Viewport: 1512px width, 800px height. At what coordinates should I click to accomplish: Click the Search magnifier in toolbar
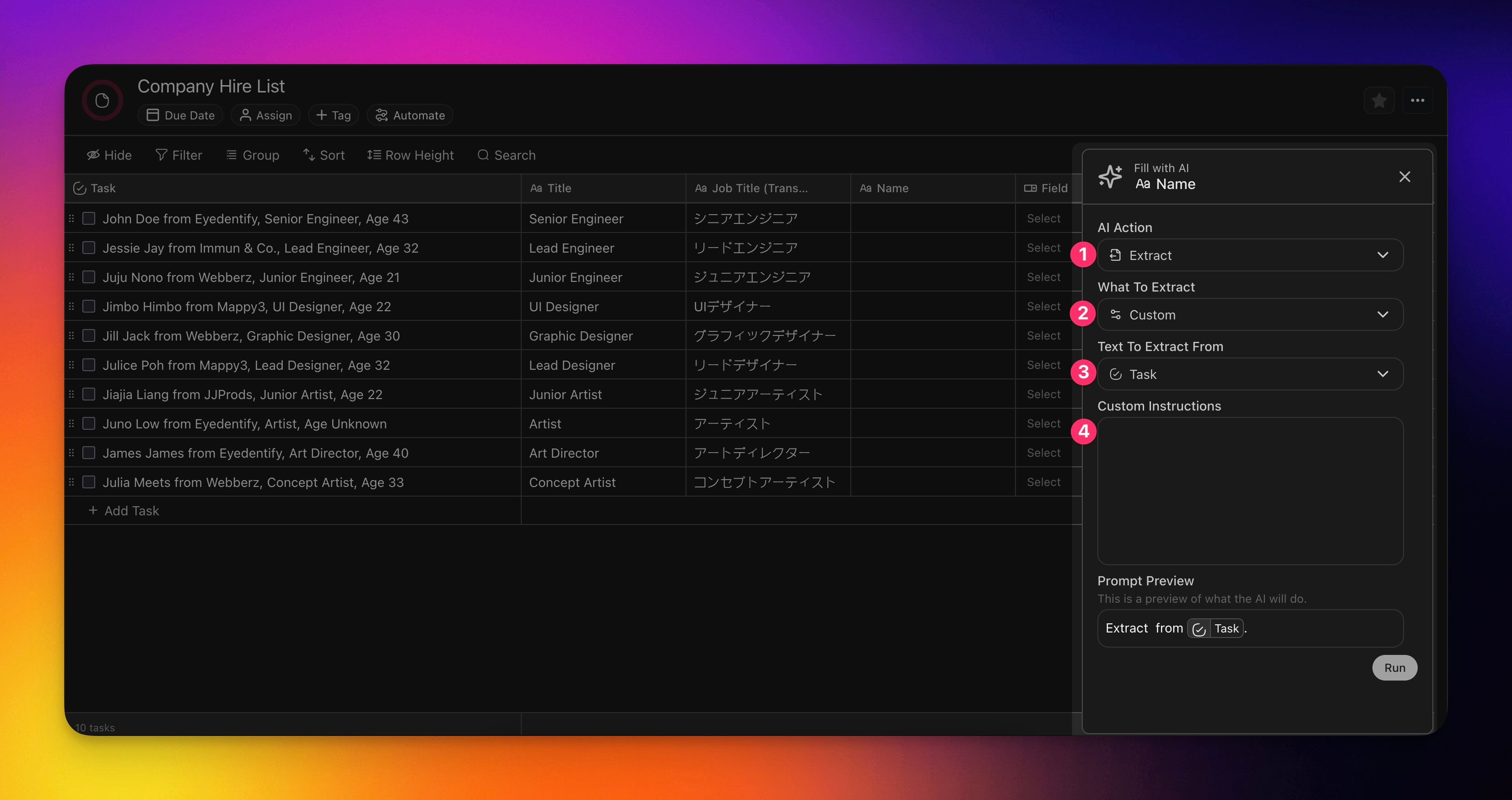[x=483, y=155]
